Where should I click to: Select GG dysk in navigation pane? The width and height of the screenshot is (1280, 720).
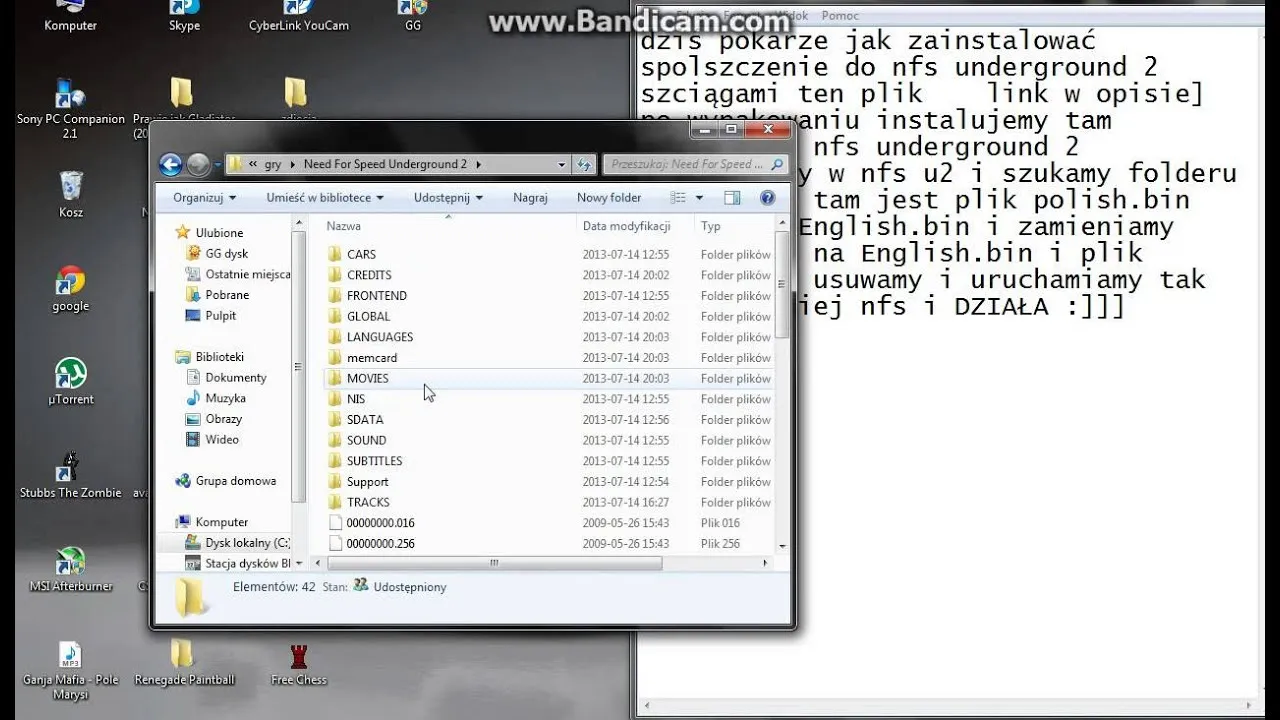click(226, 254)
